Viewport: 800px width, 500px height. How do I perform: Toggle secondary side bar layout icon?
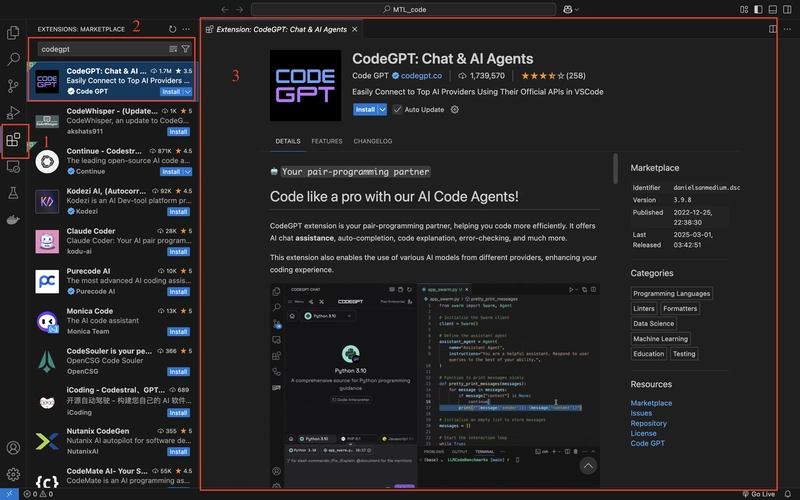787,9
